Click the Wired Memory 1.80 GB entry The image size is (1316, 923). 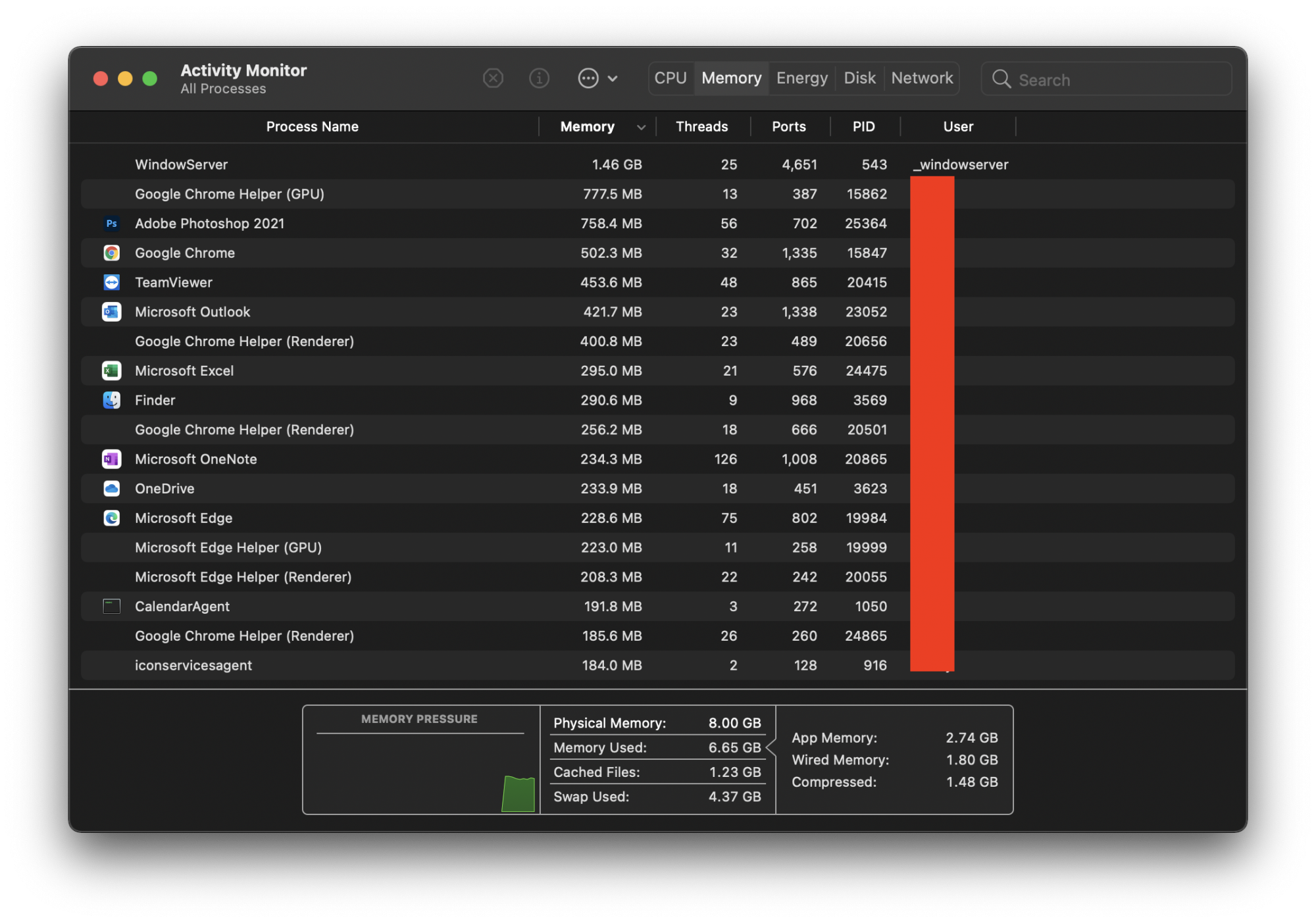(894, 760)
